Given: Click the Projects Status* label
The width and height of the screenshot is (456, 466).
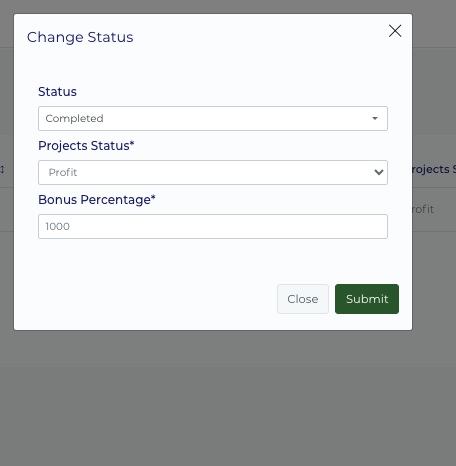Looking at the screenshot, I should (86, 146).
